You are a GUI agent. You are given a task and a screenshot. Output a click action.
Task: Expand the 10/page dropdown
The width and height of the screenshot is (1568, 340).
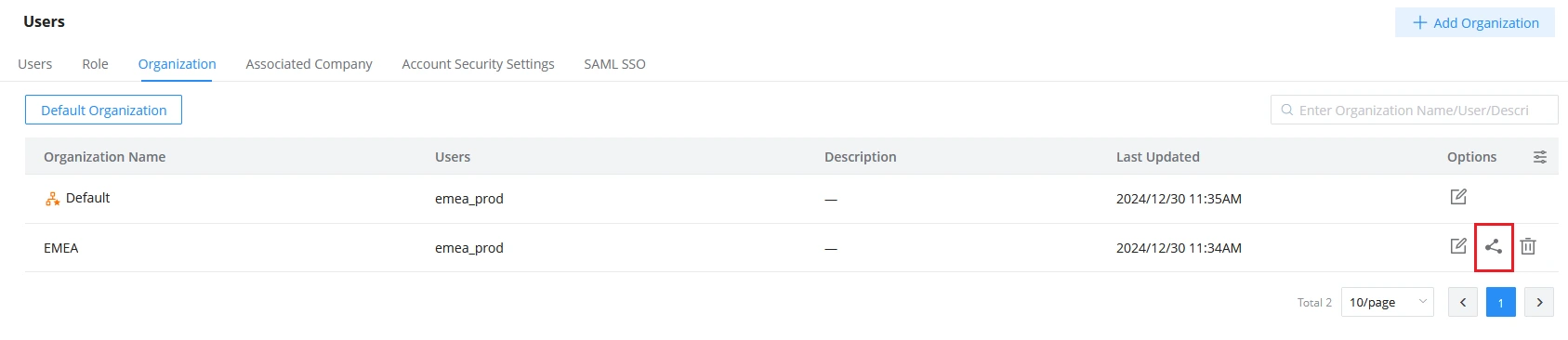1388,302
